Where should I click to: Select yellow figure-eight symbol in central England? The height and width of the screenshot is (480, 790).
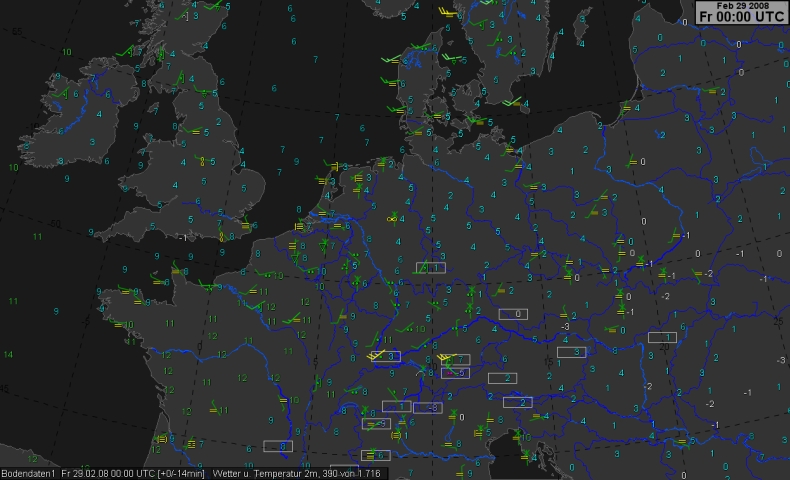(x=202, y=160)
